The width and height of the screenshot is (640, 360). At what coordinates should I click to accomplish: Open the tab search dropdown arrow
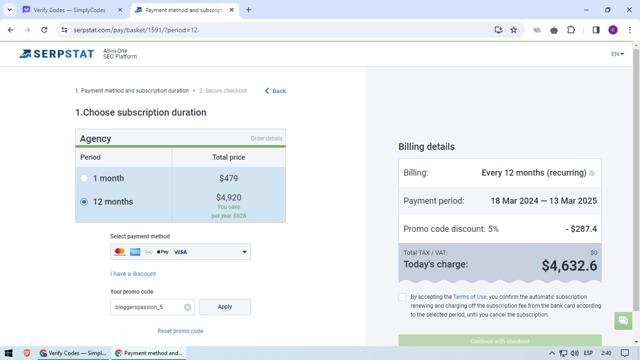click(9, 10)
